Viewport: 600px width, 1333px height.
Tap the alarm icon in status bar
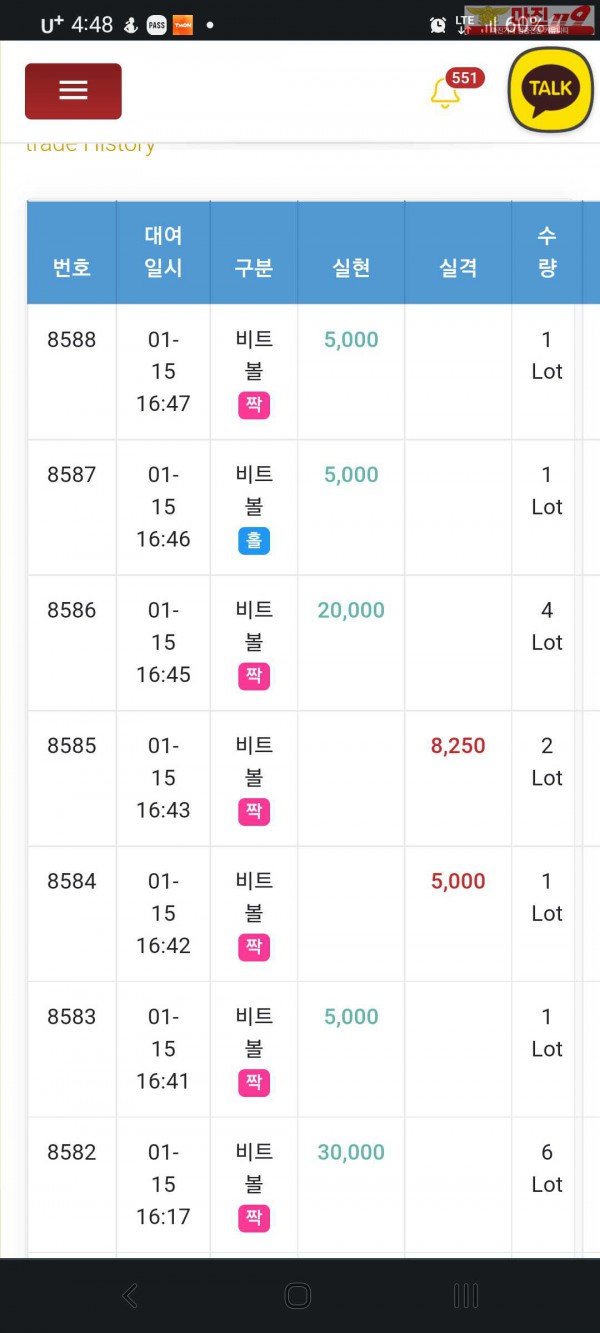pyautogui.click(x=438, y=24)
